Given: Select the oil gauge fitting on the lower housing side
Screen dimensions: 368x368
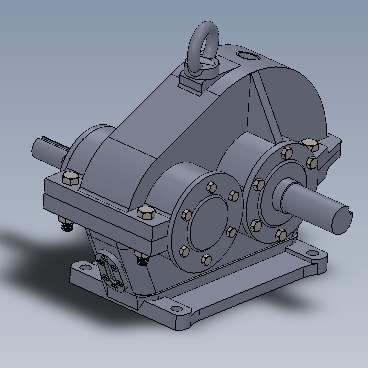Looking at the screenshot, I should [109, 270].
